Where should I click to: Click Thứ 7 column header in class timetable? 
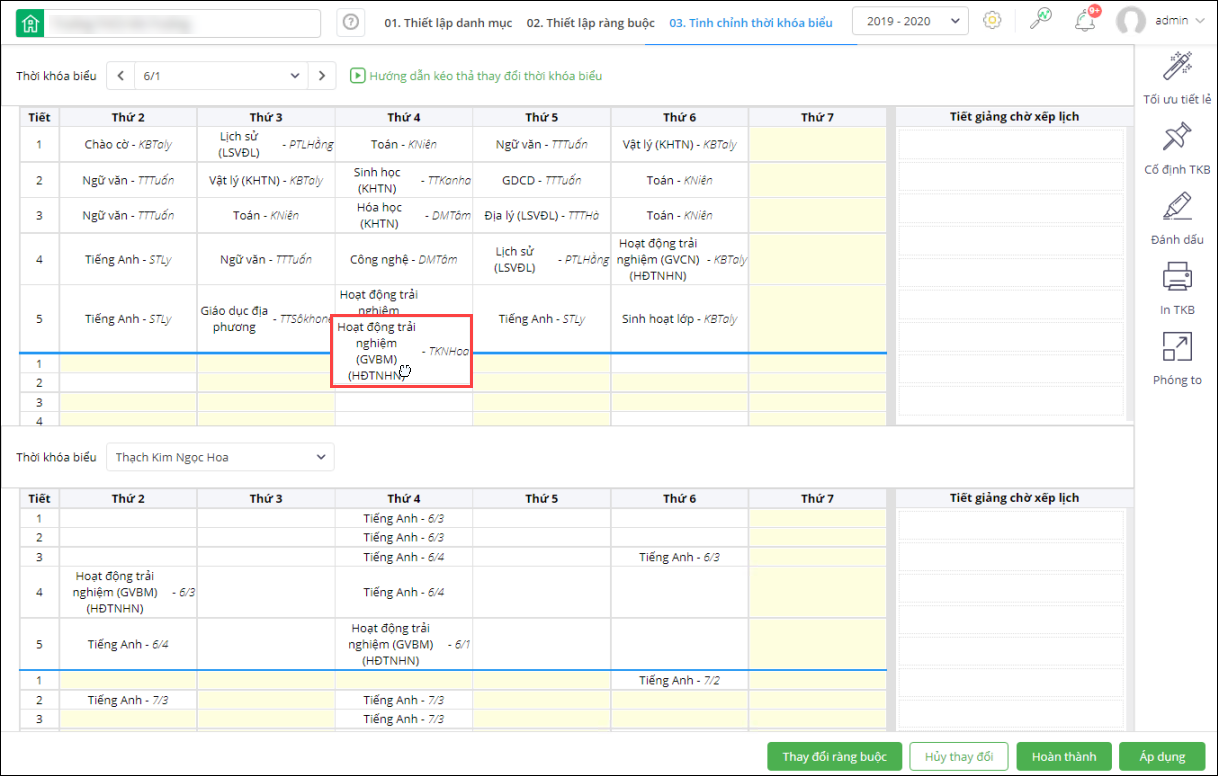[817, 117]
